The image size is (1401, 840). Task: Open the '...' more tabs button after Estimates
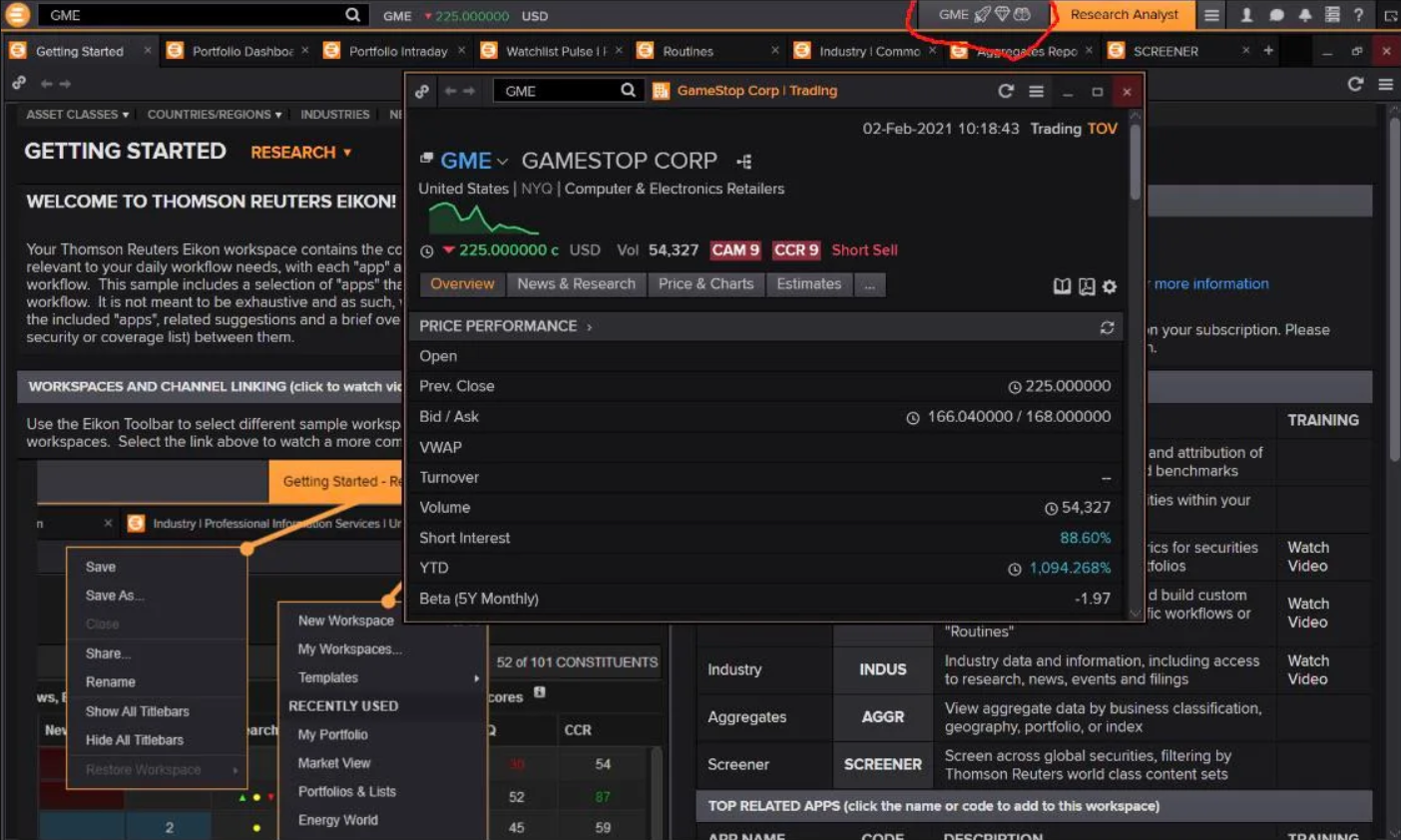869,284
